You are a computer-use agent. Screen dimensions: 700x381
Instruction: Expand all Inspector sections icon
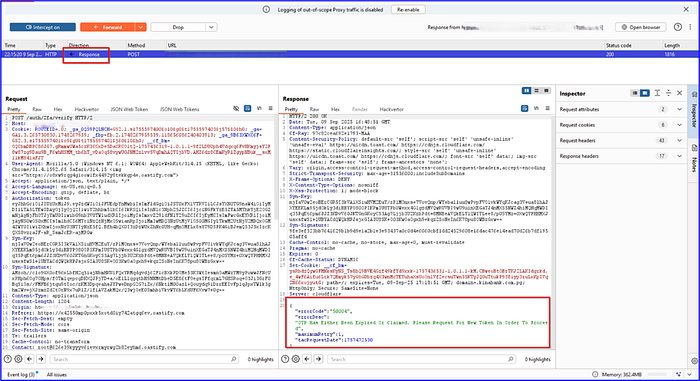(x=657, y=93)
